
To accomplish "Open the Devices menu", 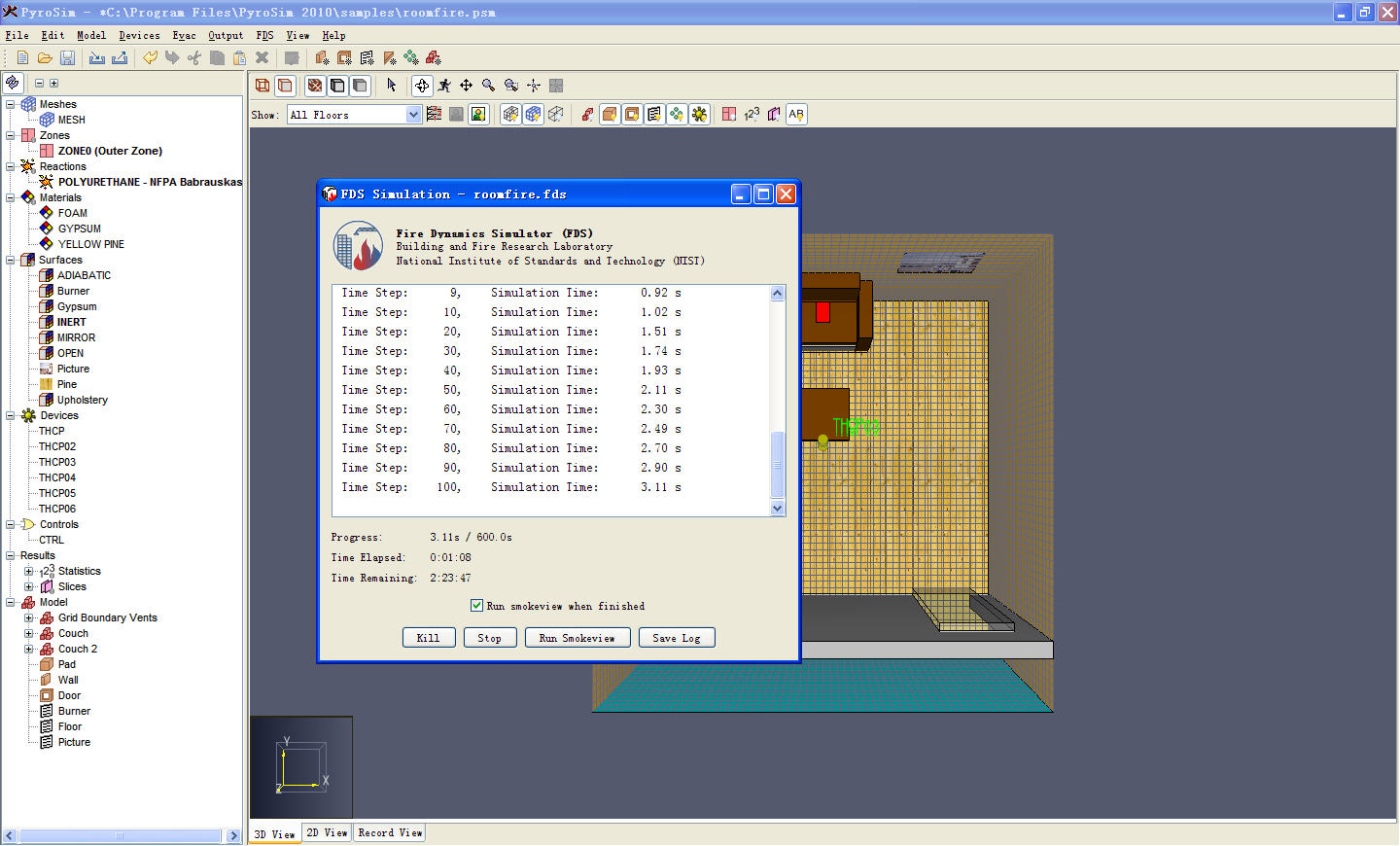I will tap(139, 35).
